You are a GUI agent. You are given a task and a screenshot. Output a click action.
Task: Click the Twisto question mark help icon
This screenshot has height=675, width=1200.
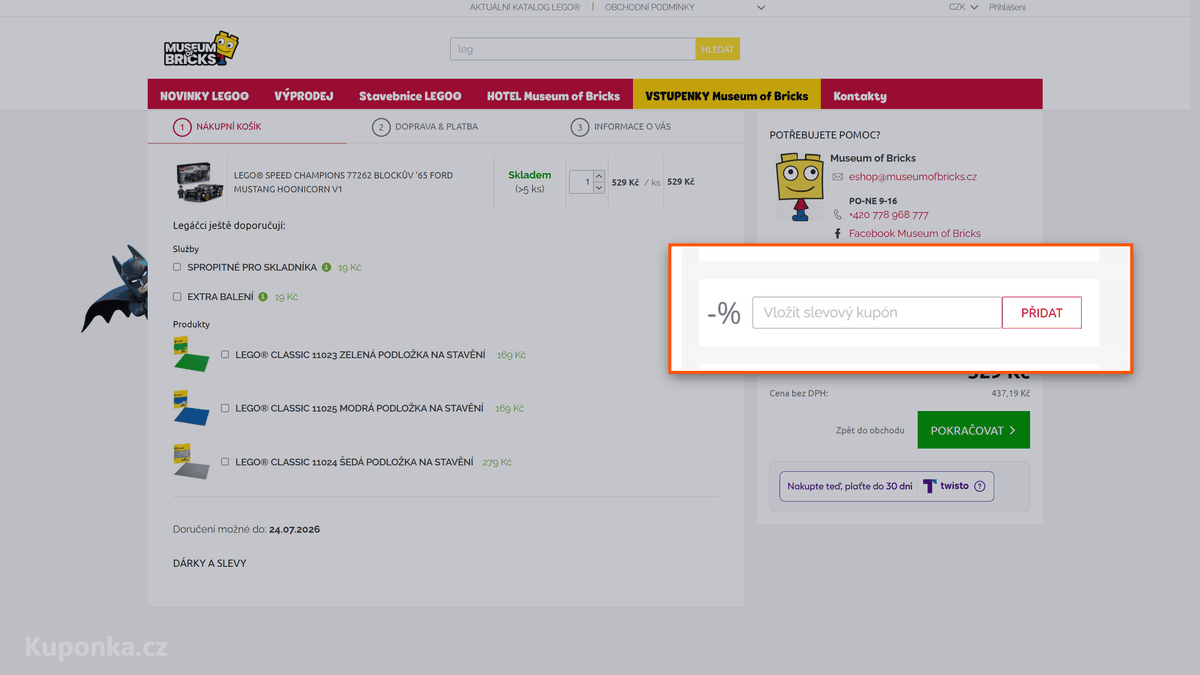(x=979, y=486)
